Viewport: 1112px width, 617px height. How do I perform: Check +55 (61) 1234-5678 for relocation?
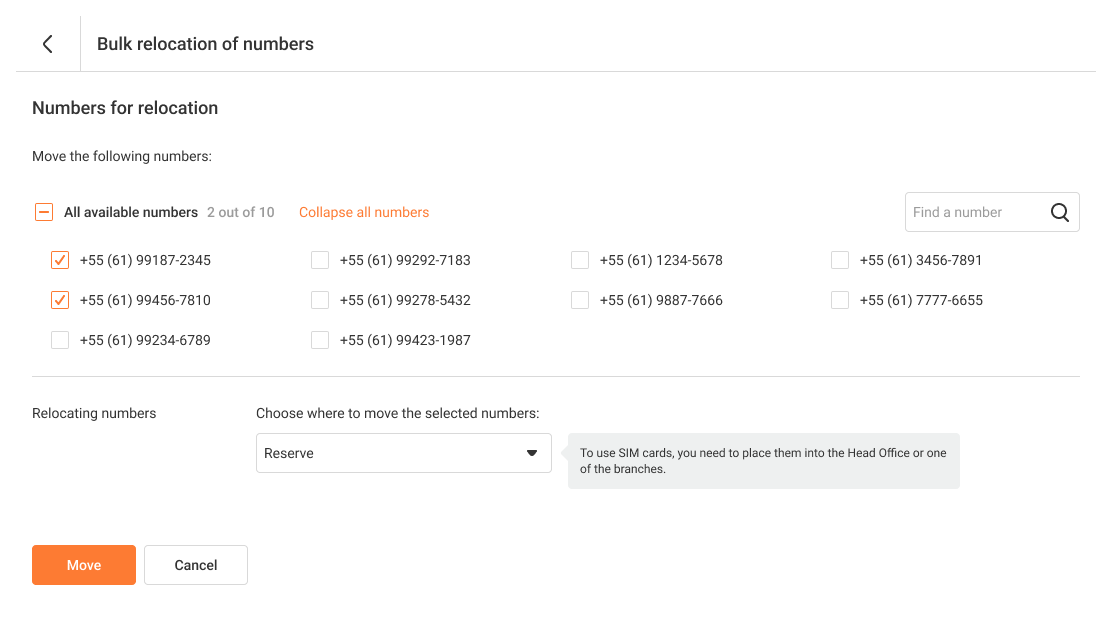tap(580, 260)
